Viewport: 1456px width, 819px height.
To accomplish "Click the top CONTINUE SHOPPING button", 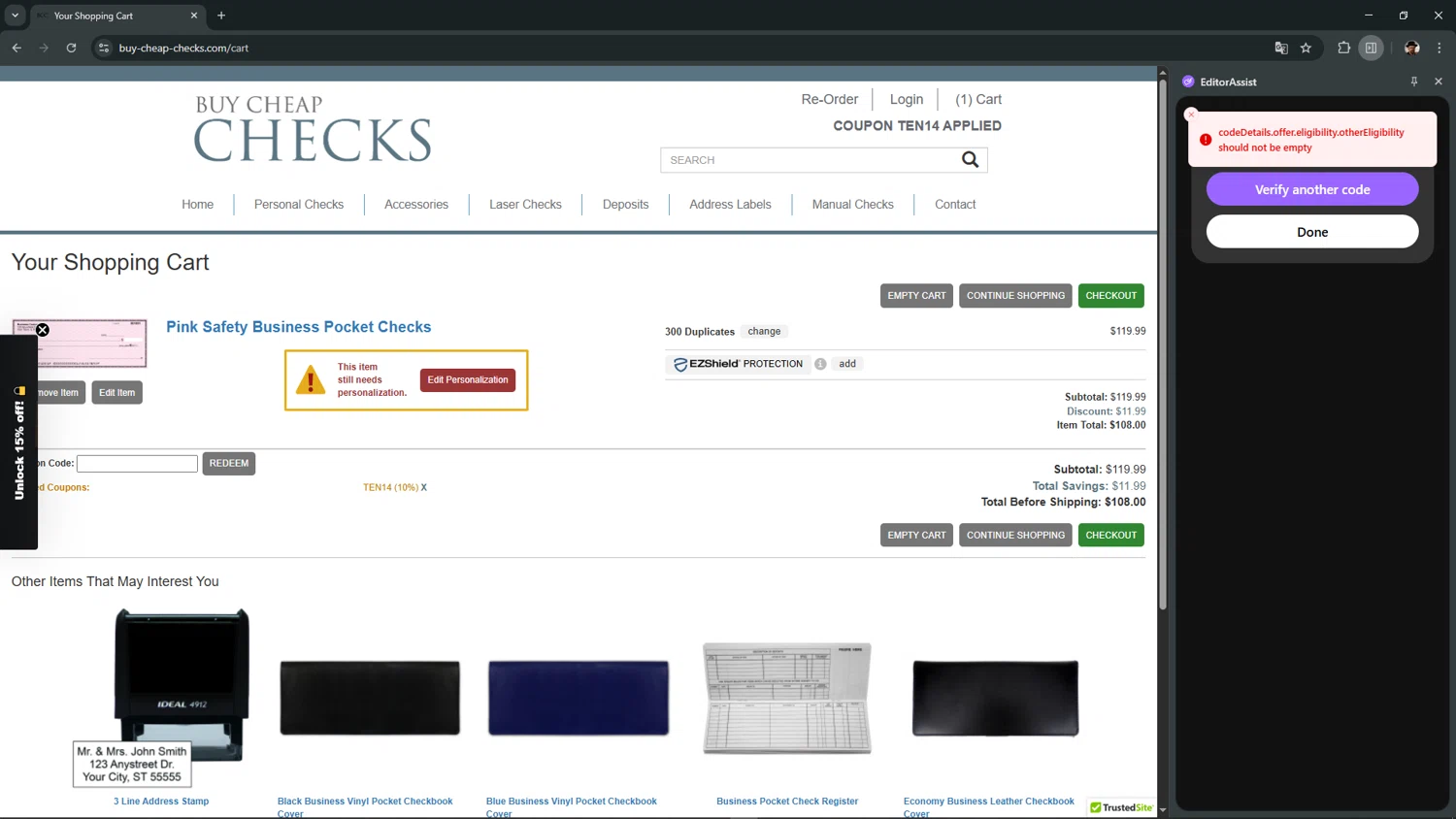I will 1015,296.
